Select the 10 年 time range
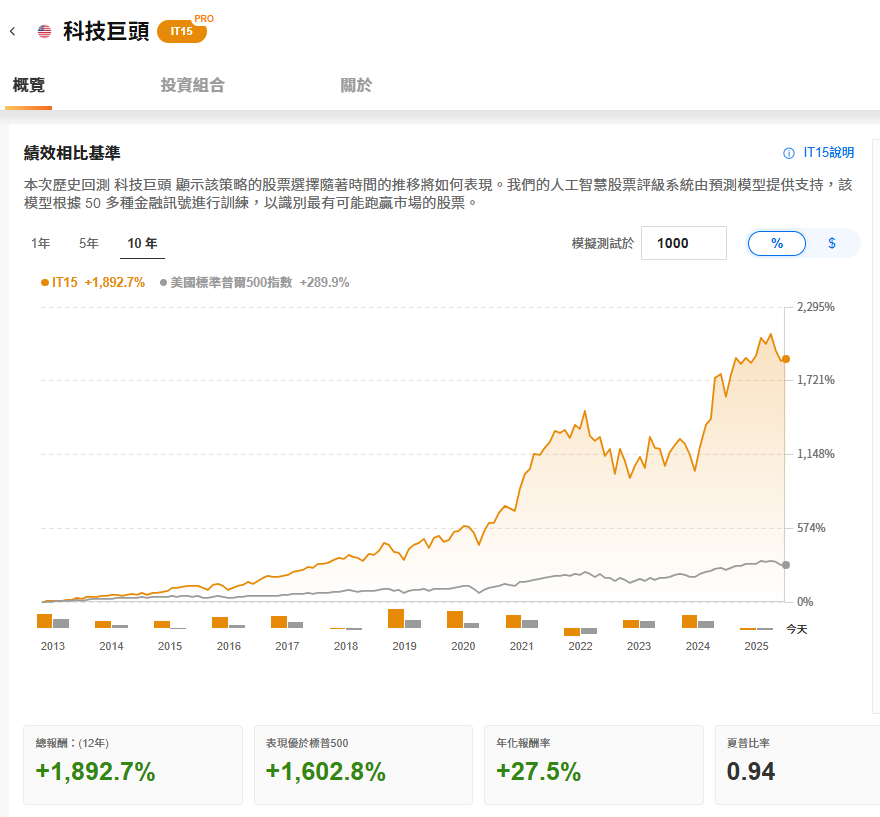The width and height of the screenshot is (880, 817). [142, 244]
